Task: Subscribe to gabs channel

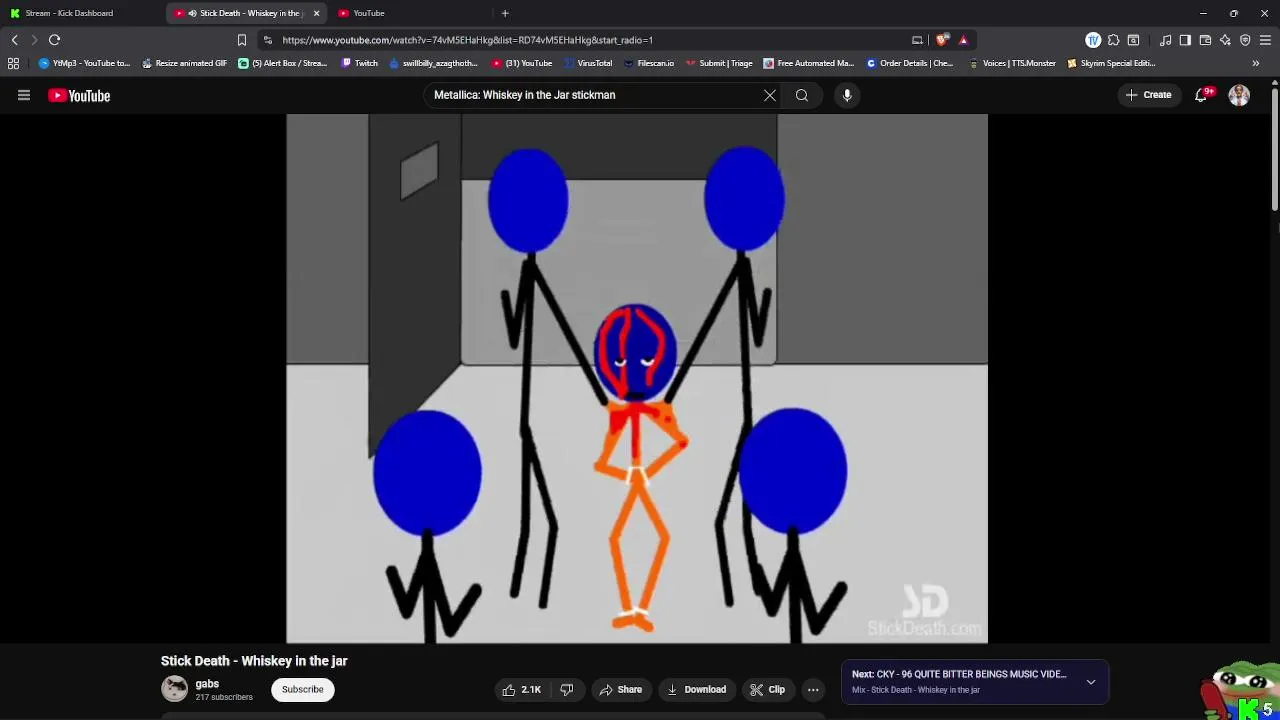Action: point(302,689)
